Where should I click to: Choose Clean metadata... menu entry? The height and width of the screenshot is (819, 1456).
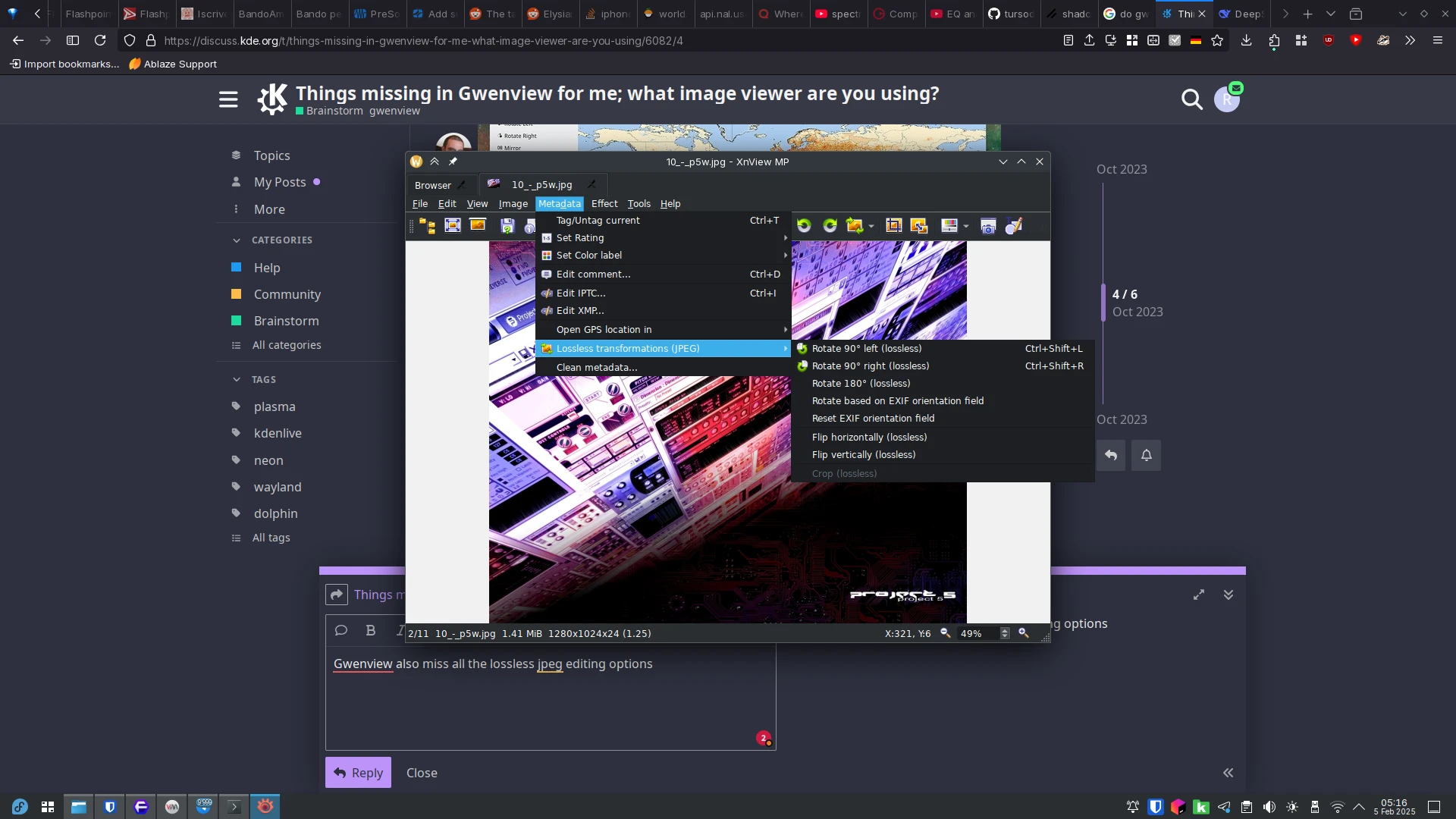(x=664, y=367)
